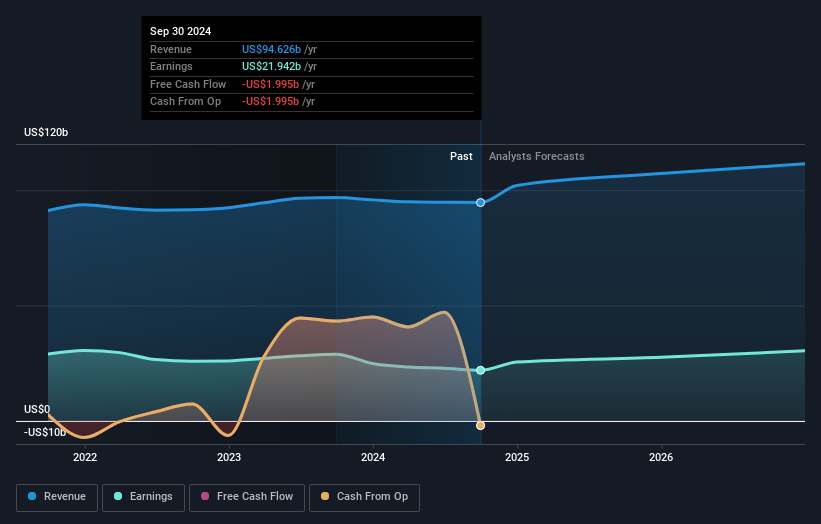Click the US$0 axis label
The image size is (821, 524).
tap(37, 409)
